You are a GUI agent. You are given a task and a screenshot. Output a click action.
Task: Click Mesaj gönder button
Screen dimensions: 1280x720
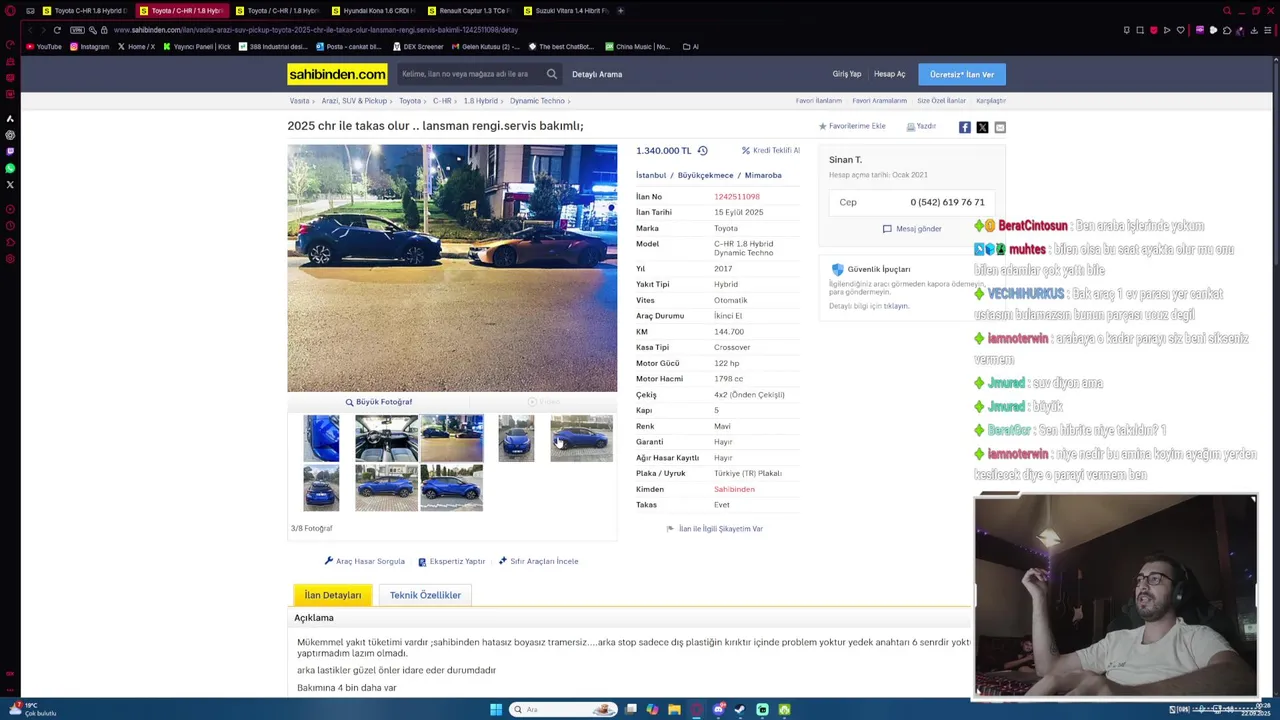912,229
